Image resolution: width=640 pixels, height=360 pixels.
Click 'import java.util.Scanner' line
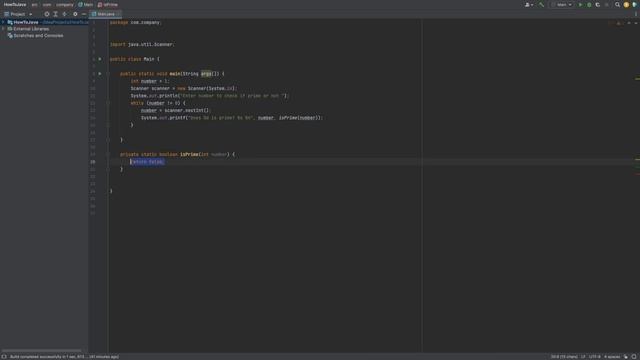pyautogui.click(x=141, y=44)
